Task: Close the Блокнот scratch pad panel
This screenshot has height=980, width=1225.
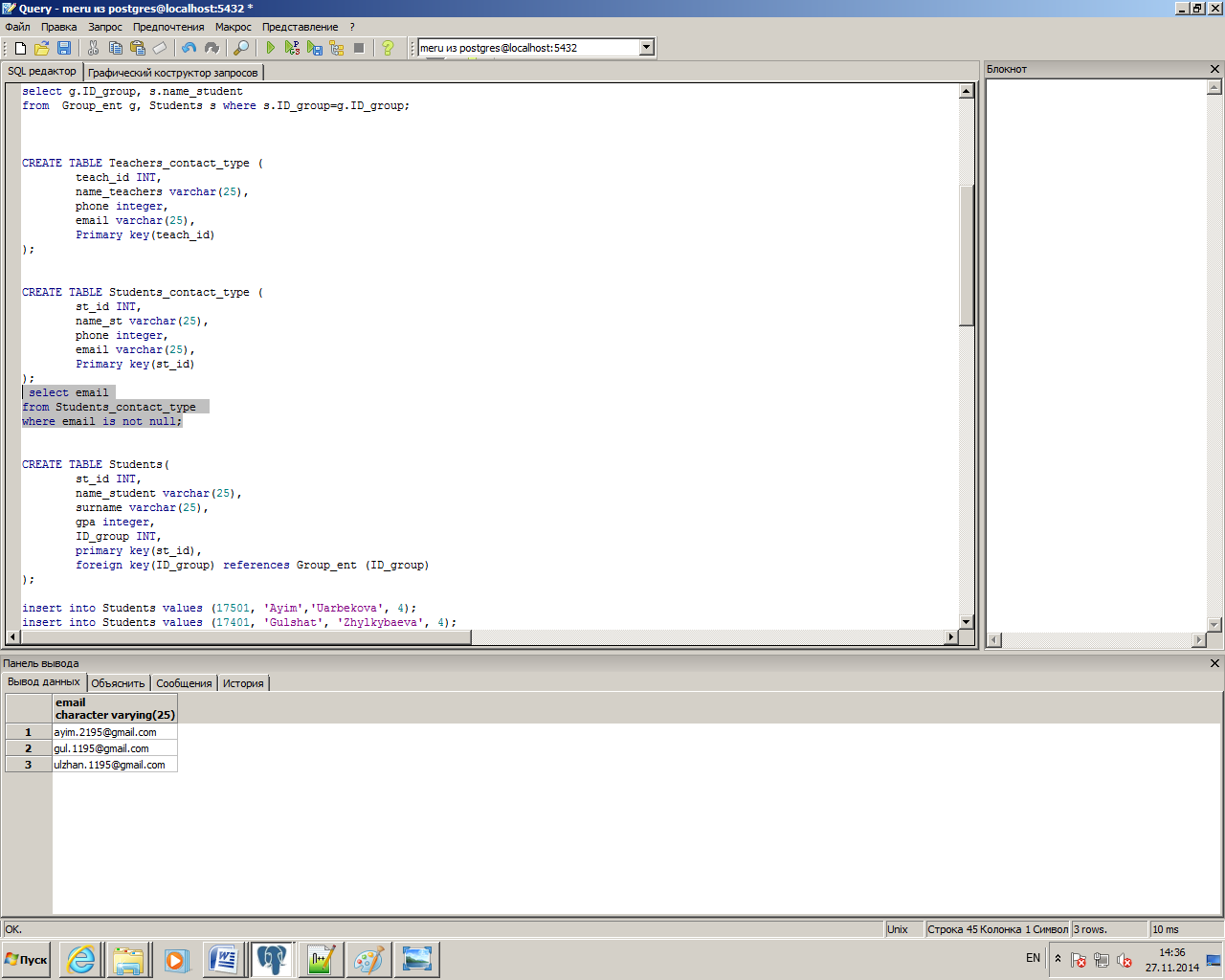Action: (1214, 69)
